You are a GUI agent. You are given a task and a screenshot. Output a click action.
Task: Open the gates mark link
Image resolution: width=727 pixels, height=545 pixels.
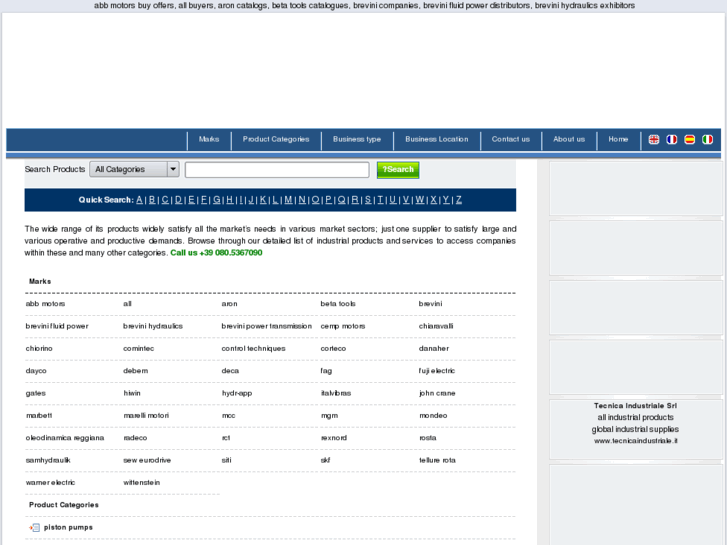click(x=36, y=393)
